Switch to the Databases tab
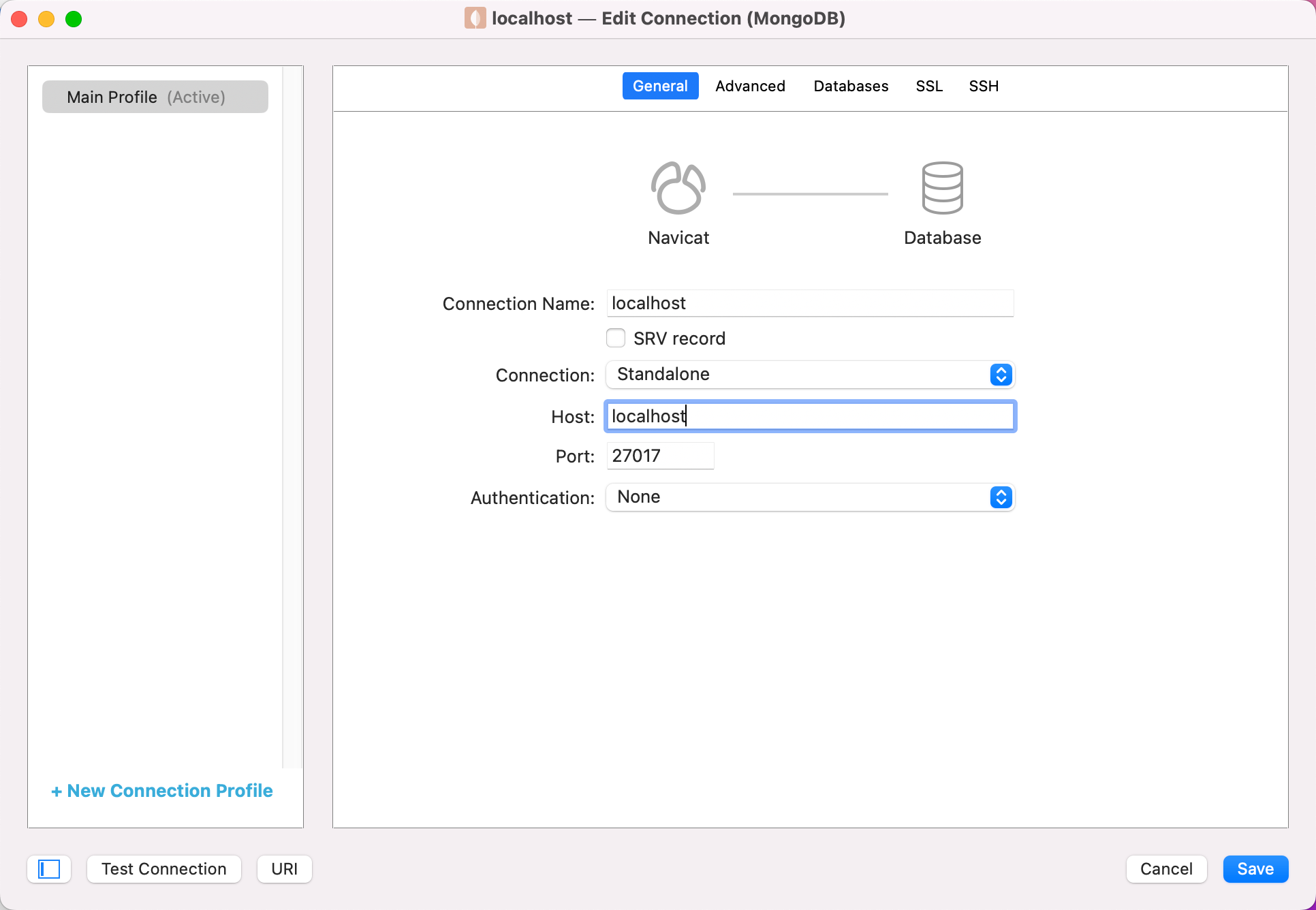The width and height of the screenshot is (1316, 910). 851,86
